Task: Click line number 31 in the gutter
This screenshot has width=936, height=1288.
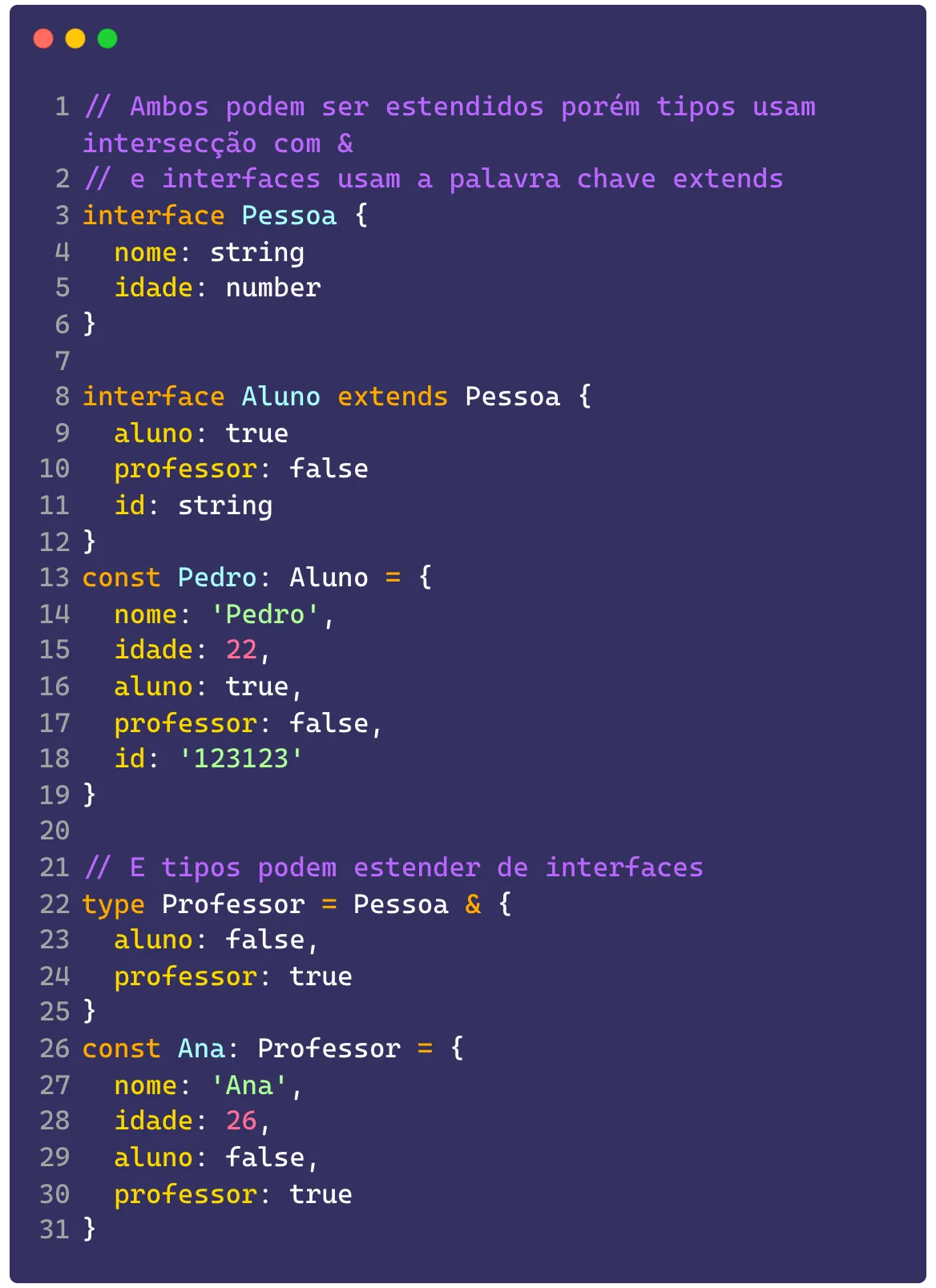Action: [x=54, y=1230]
